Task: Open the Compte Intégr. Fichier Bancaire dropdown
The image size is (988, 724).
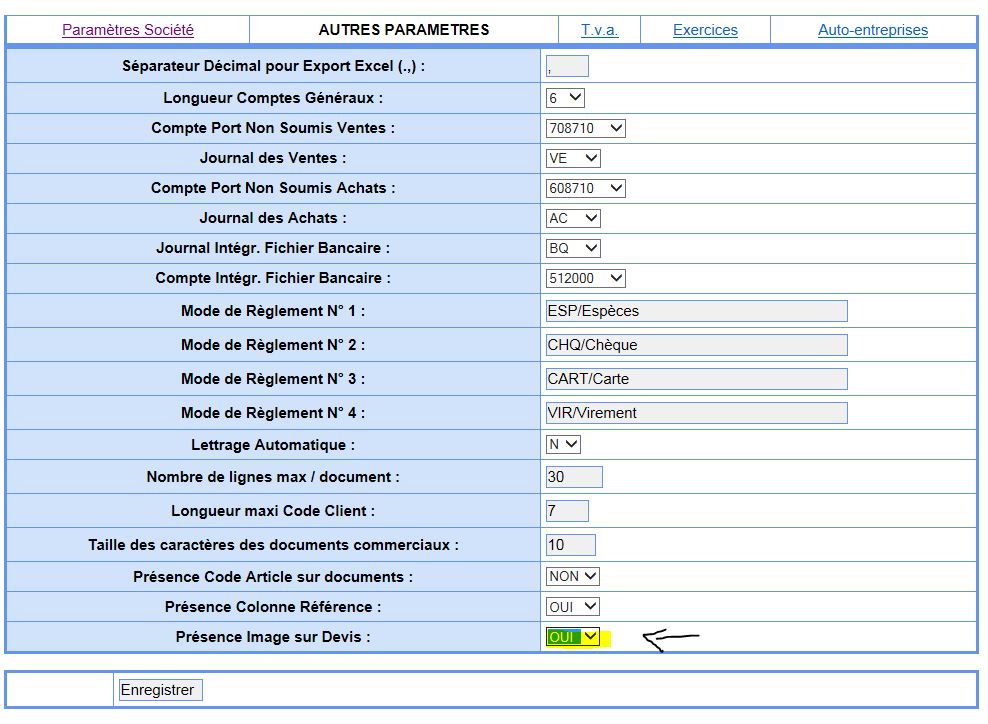Action: (x=585, y=278)
